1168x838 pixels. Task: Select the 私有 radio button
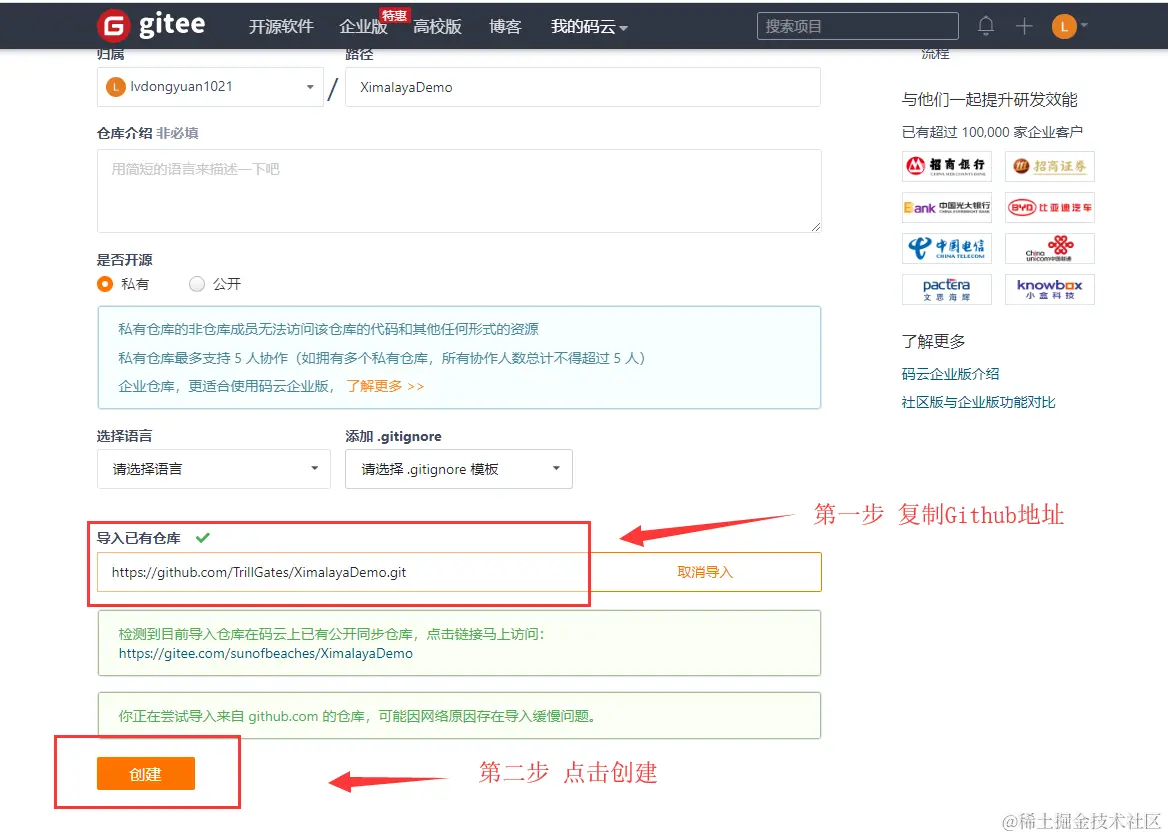[105, 284]
